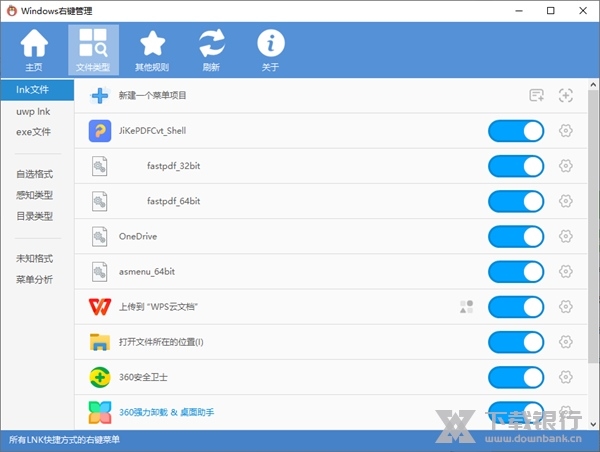Click the blue plus new item icon

[x=100, y=95]
